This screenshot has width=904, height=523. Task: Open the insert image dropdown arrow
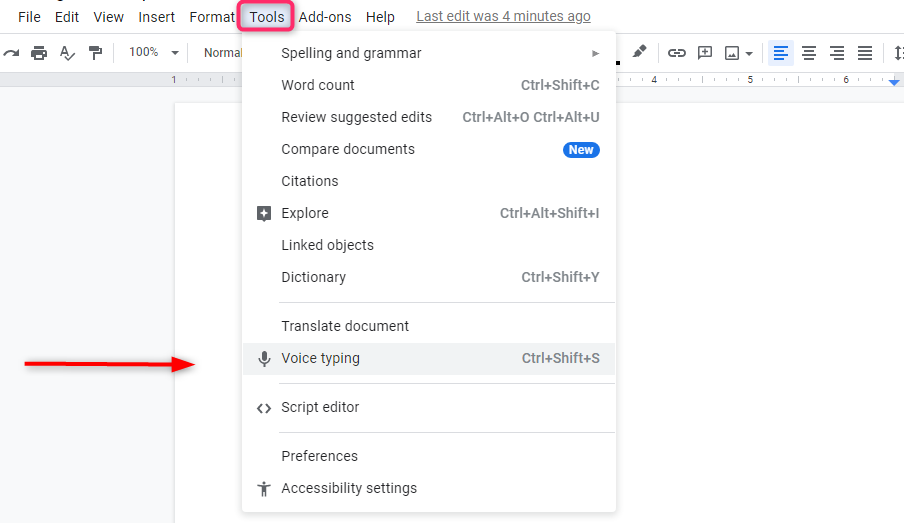(x=749, y=54)
